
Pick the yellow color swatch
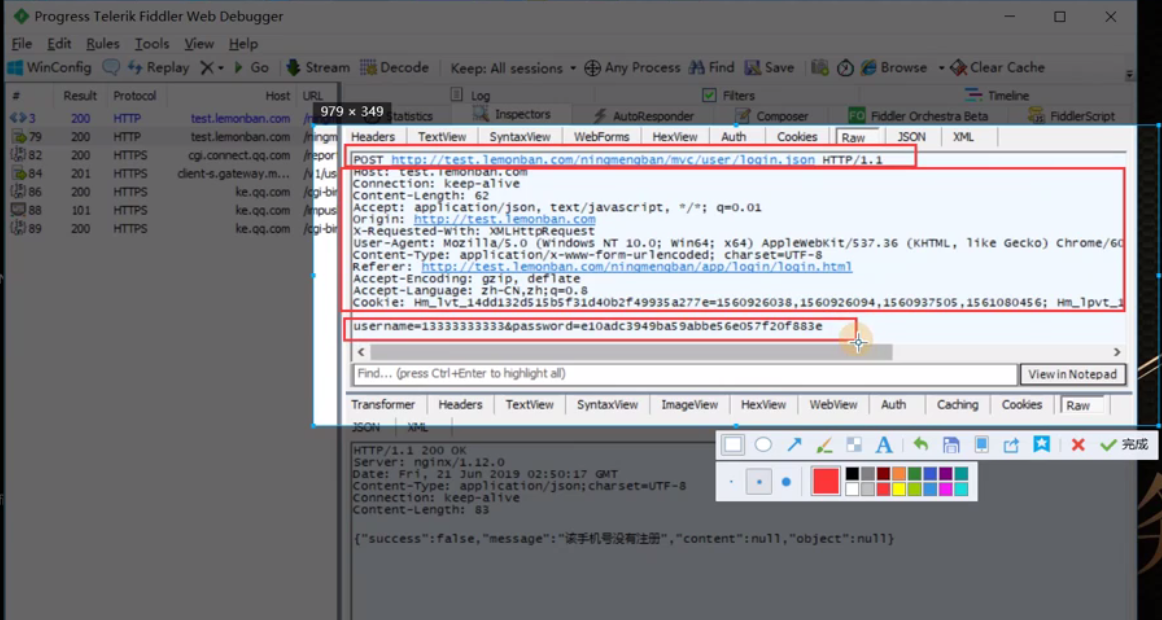899,489
